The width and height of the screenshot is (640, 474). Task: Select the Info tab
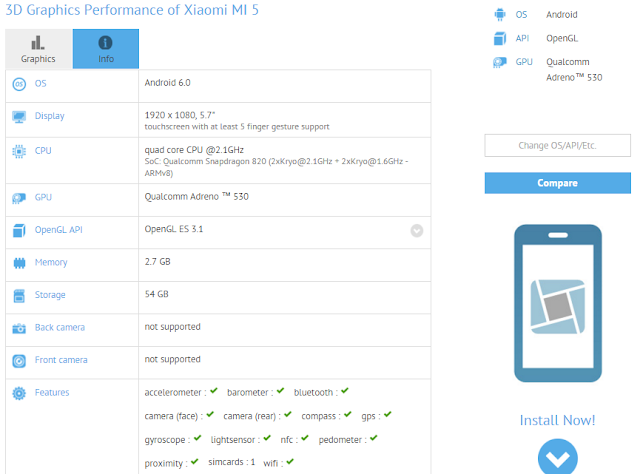(106, 49)
